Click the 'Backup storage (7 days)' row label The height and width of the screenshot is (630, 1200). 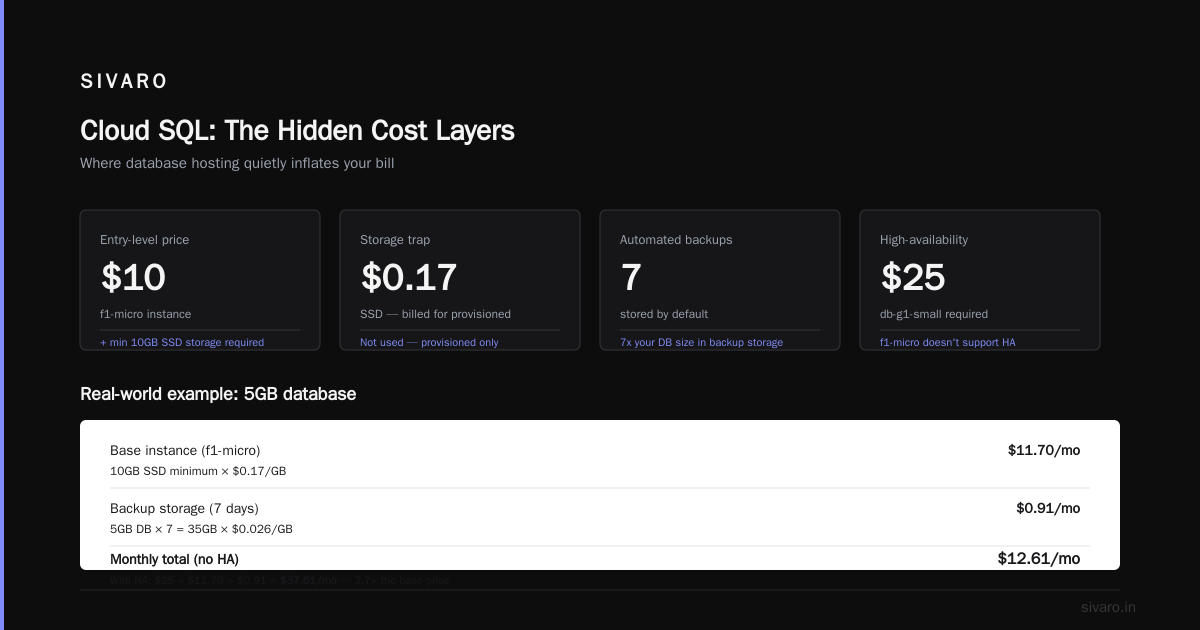[x=184, y=509]
